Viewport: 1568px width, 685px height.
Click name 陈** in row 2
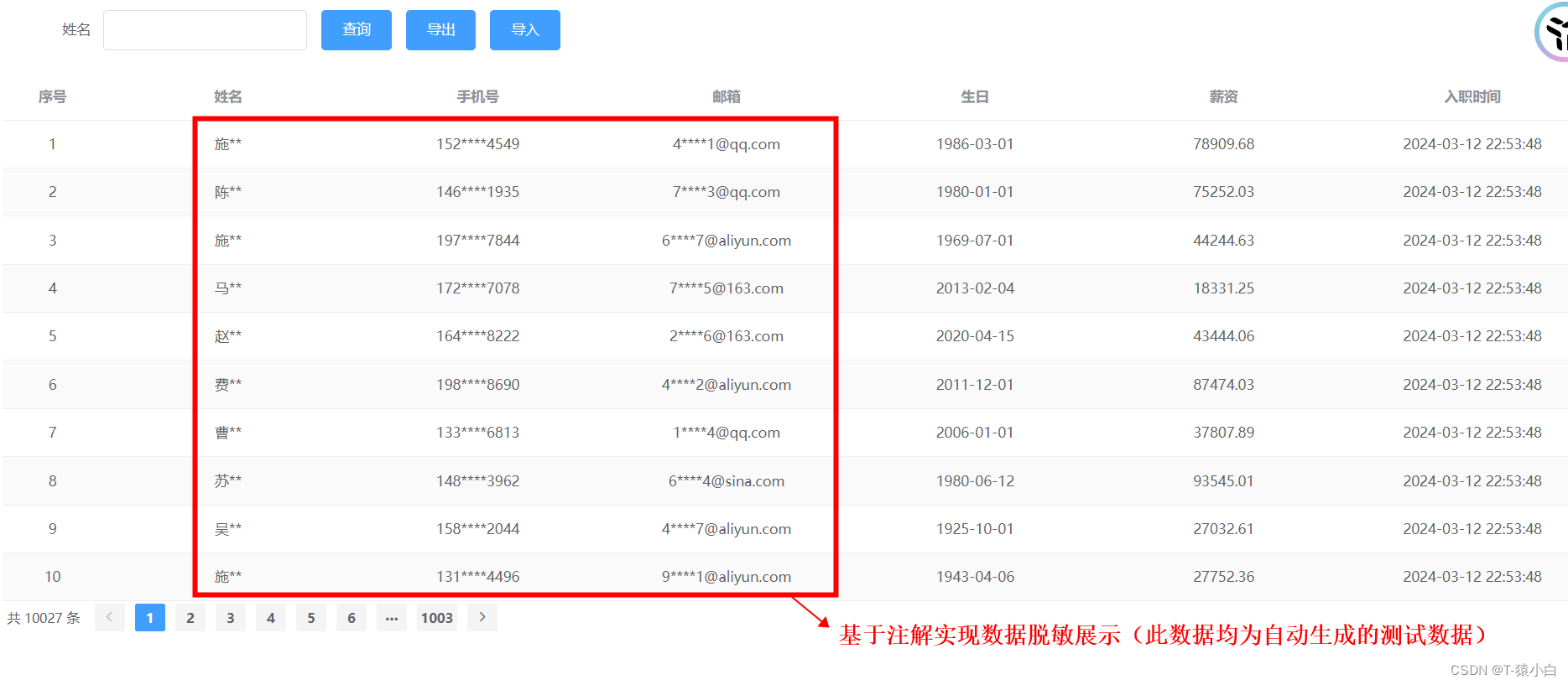tap(228, 192)
